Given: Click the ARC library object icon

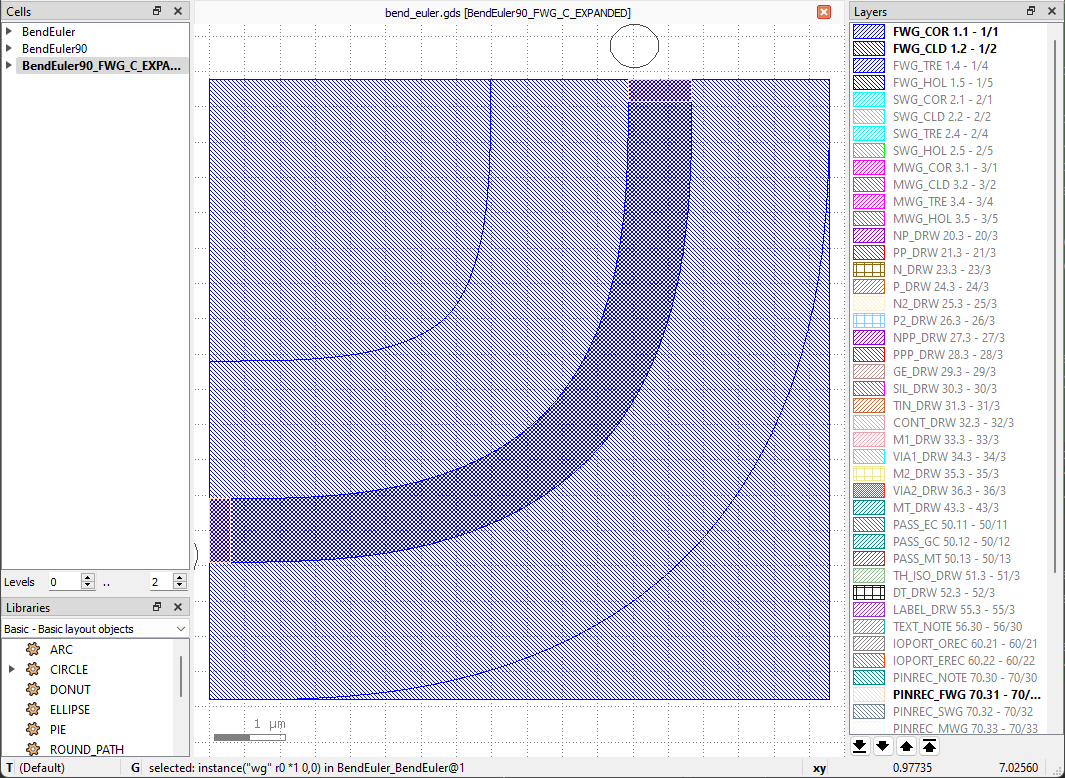Looking at the screenshot, I should 33,650.
